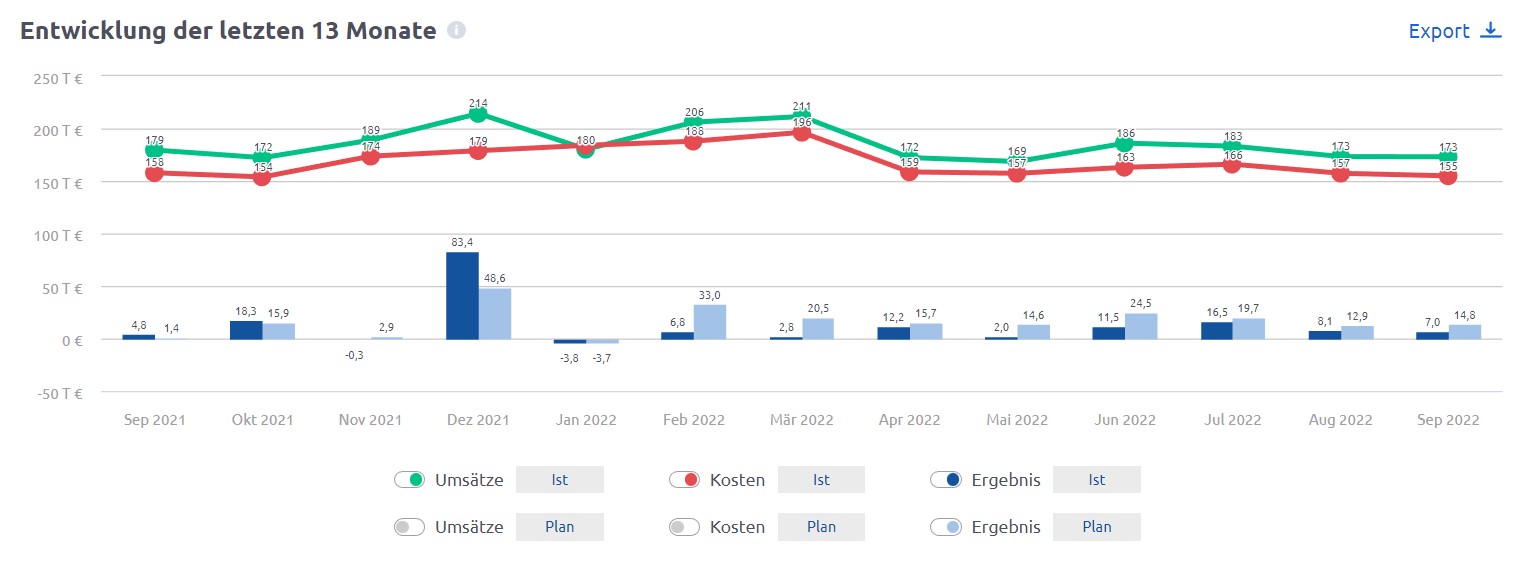This screenshot has height=580, width=1529.
Task: Click the info icon beside the chart title
Action: [x=456, y=31]
